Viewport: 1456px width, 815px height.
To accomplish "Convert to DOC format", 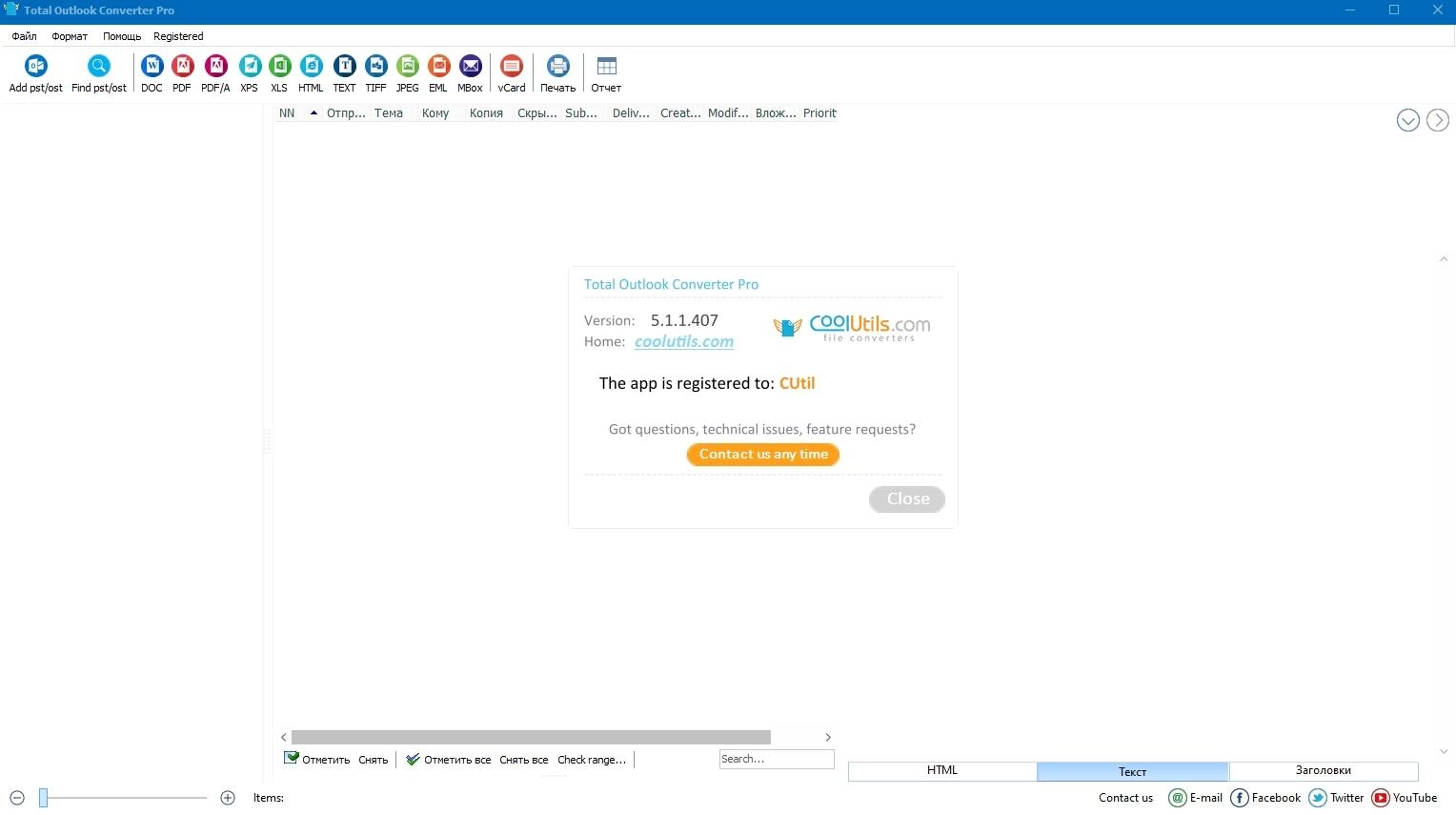I will click(x=152, y=73).
